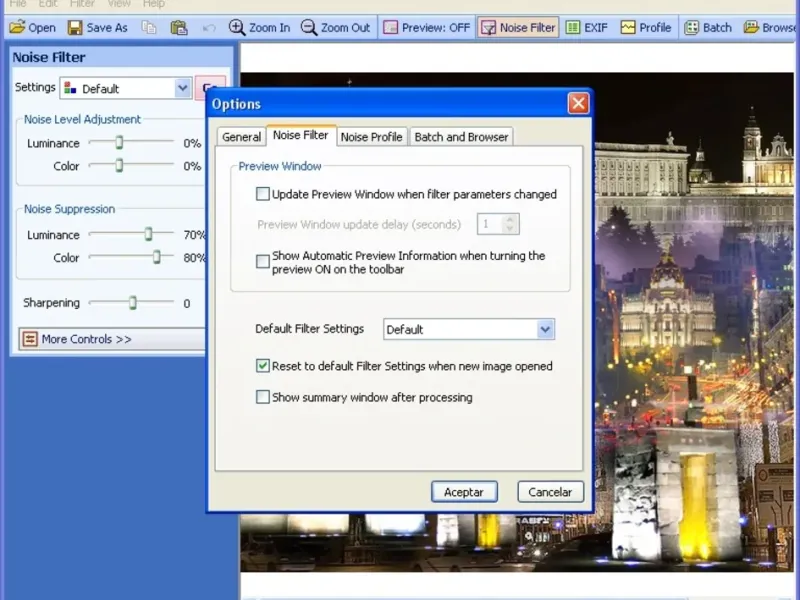The width and height of the screenshot is (800, 600).
Task: Click the Cancelar button
Action: pos(551,492)
